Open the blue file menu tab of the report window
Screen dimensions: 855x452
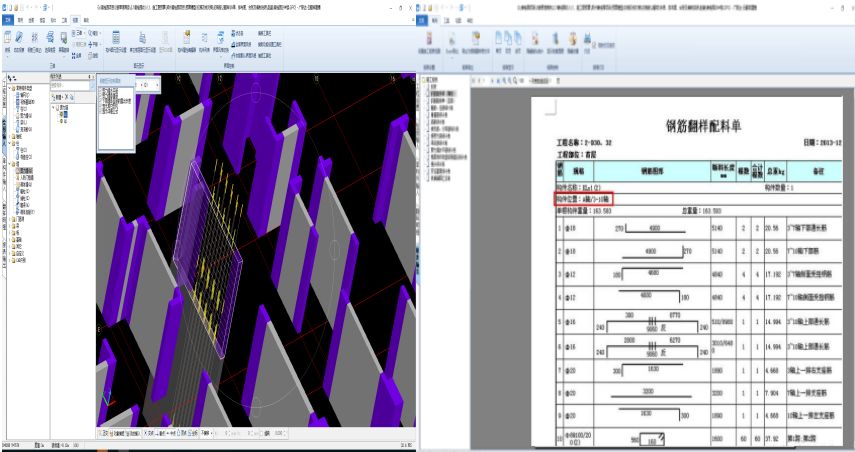424,19
